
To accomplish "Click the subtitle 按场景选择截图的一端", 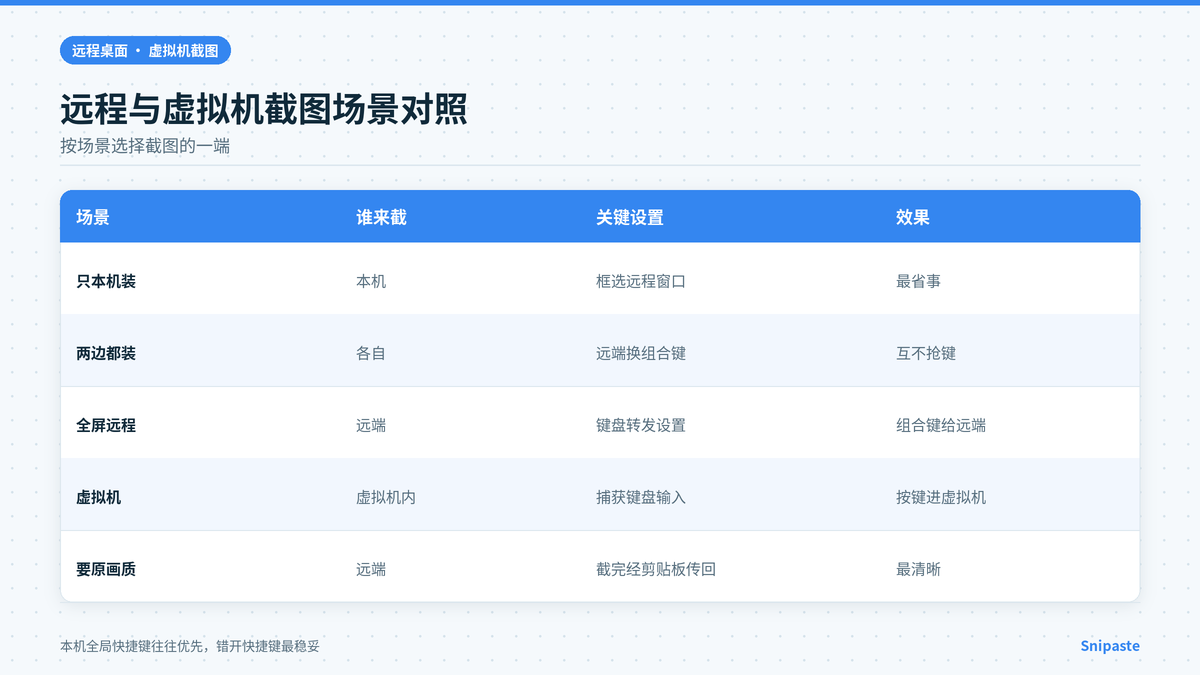I will (x=145, y=146).
